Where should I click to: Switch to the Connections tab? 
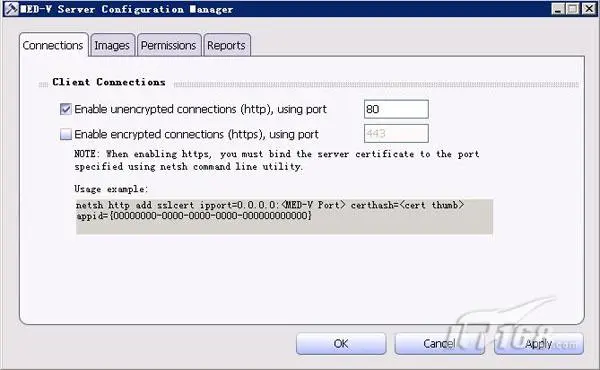click(53, 45)
